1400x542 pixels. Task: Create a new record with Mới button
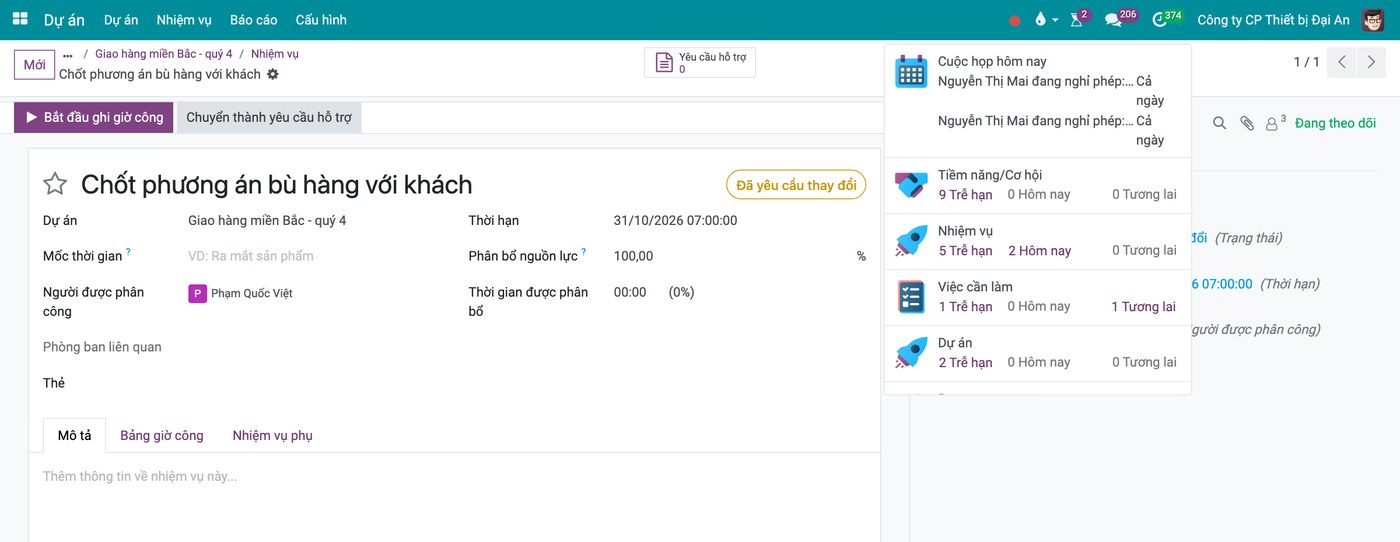pyautogui.click(x=35, y=65)
